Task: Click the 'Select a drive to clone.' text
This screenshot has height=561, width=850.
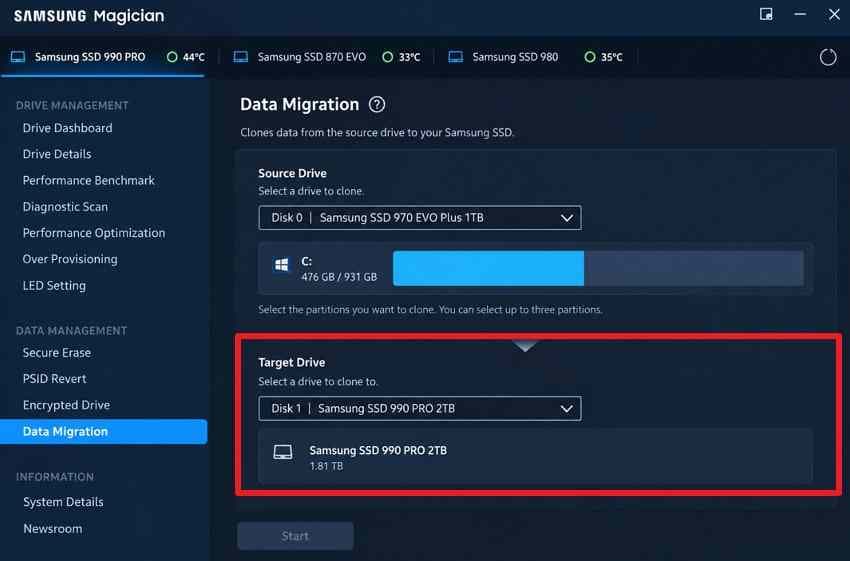Action: pyautogui.click(x=311, y=191)
